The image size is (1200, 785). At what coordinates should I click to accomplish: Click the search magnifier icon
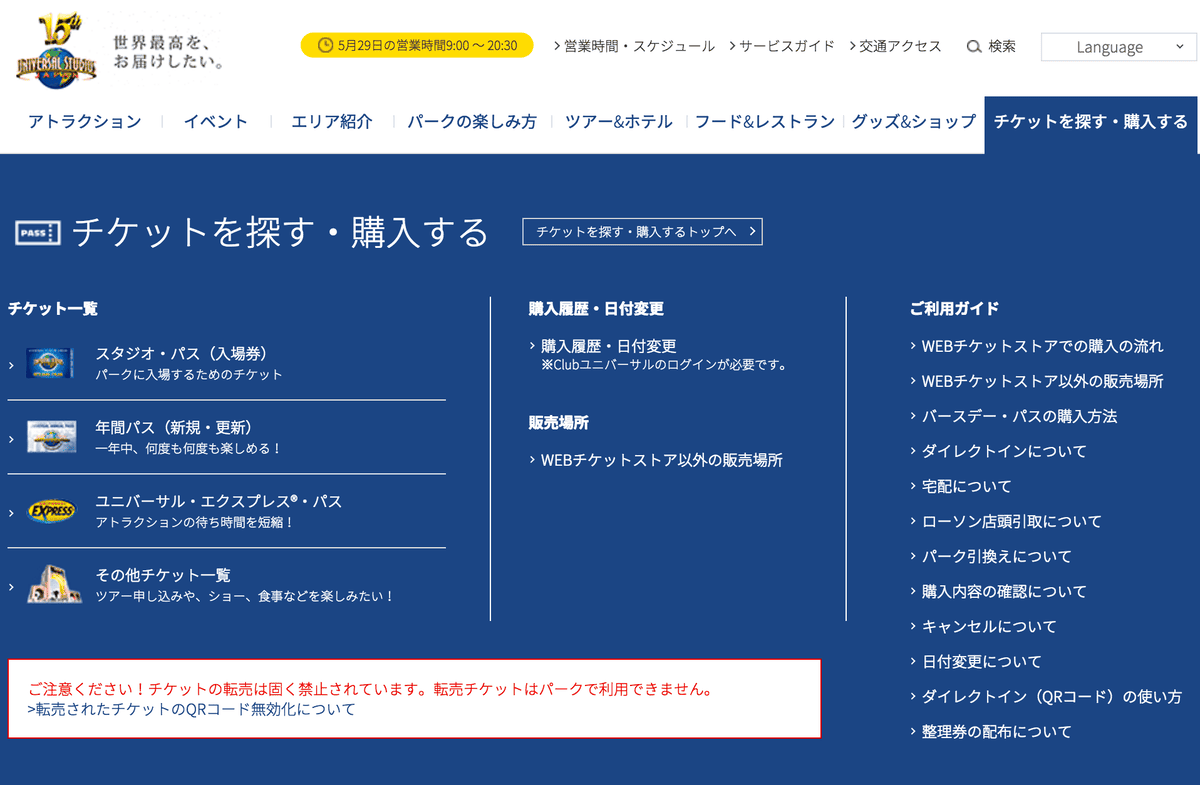[973, 47]
